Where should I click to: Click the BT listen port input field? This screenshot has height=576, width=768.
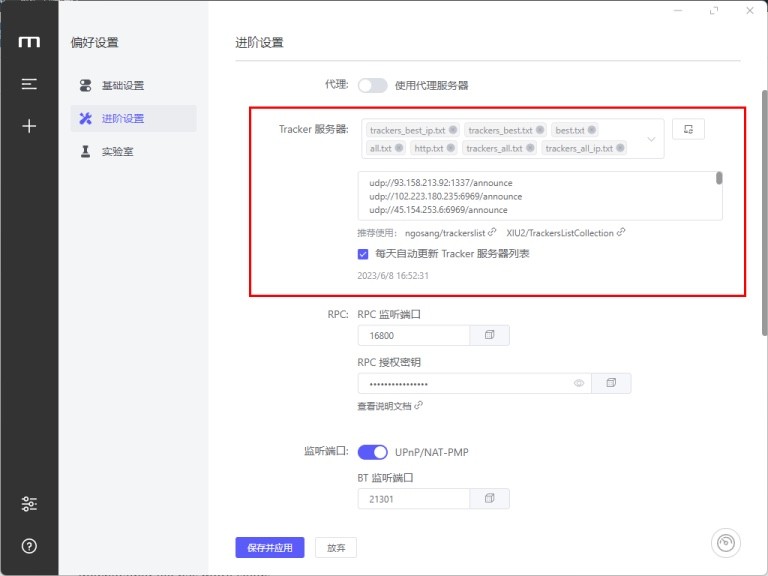(414, 499)
